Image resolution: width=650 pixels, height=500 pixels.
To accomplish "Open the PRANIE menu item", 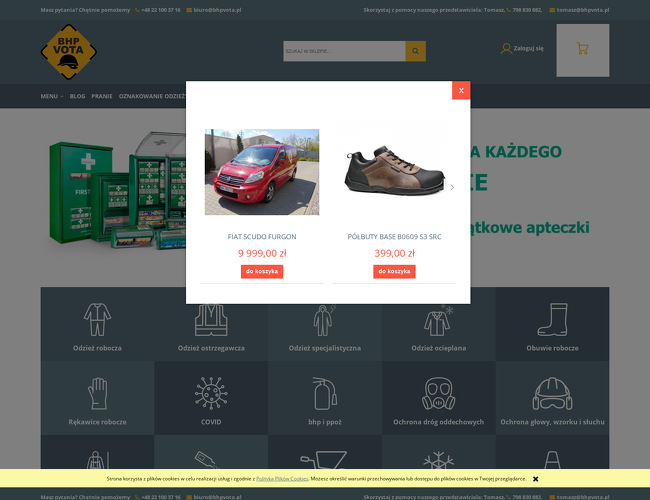I will tap(102, 96).
